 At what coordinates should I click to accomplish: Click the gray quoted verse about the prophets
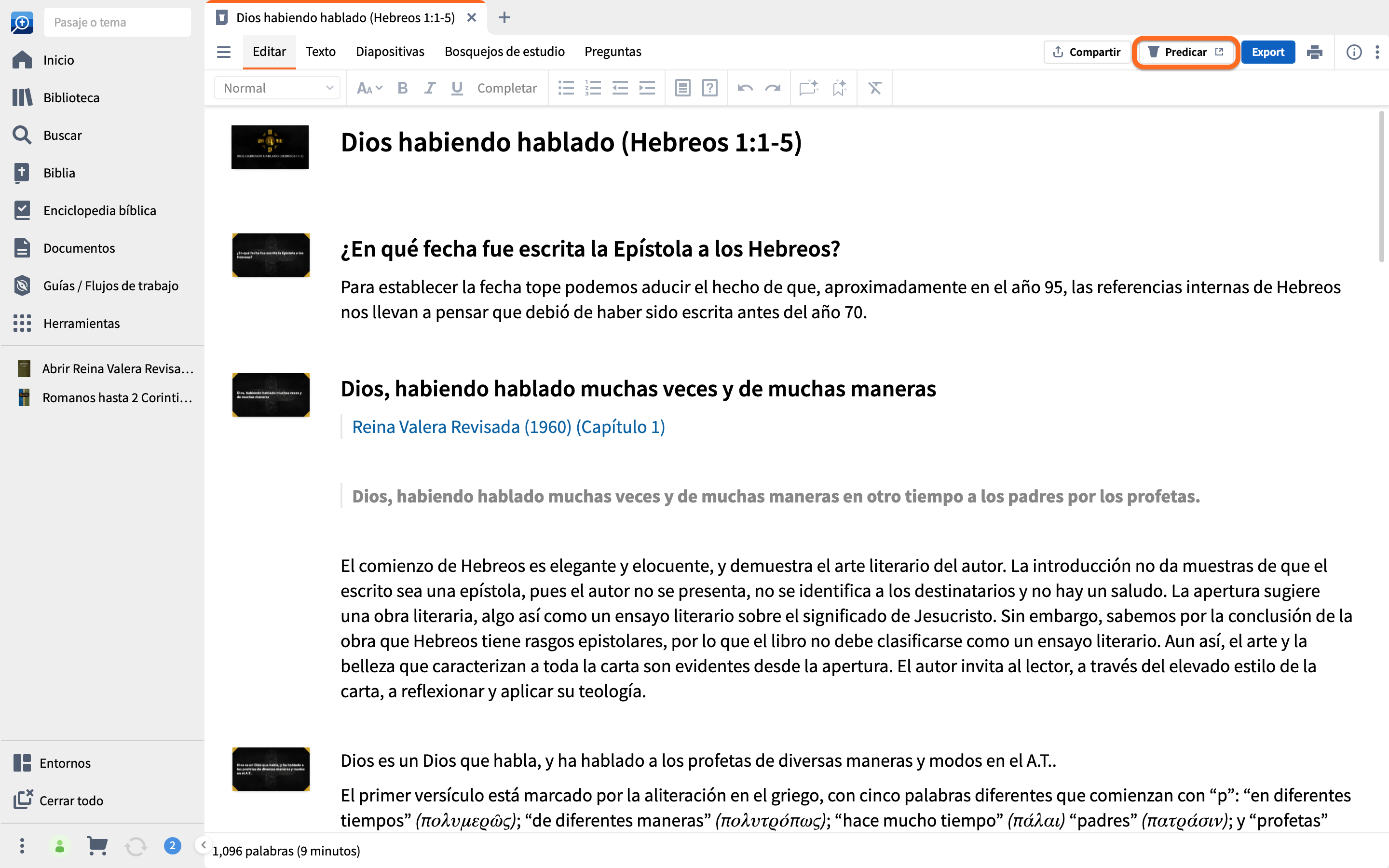click(776, 496)
